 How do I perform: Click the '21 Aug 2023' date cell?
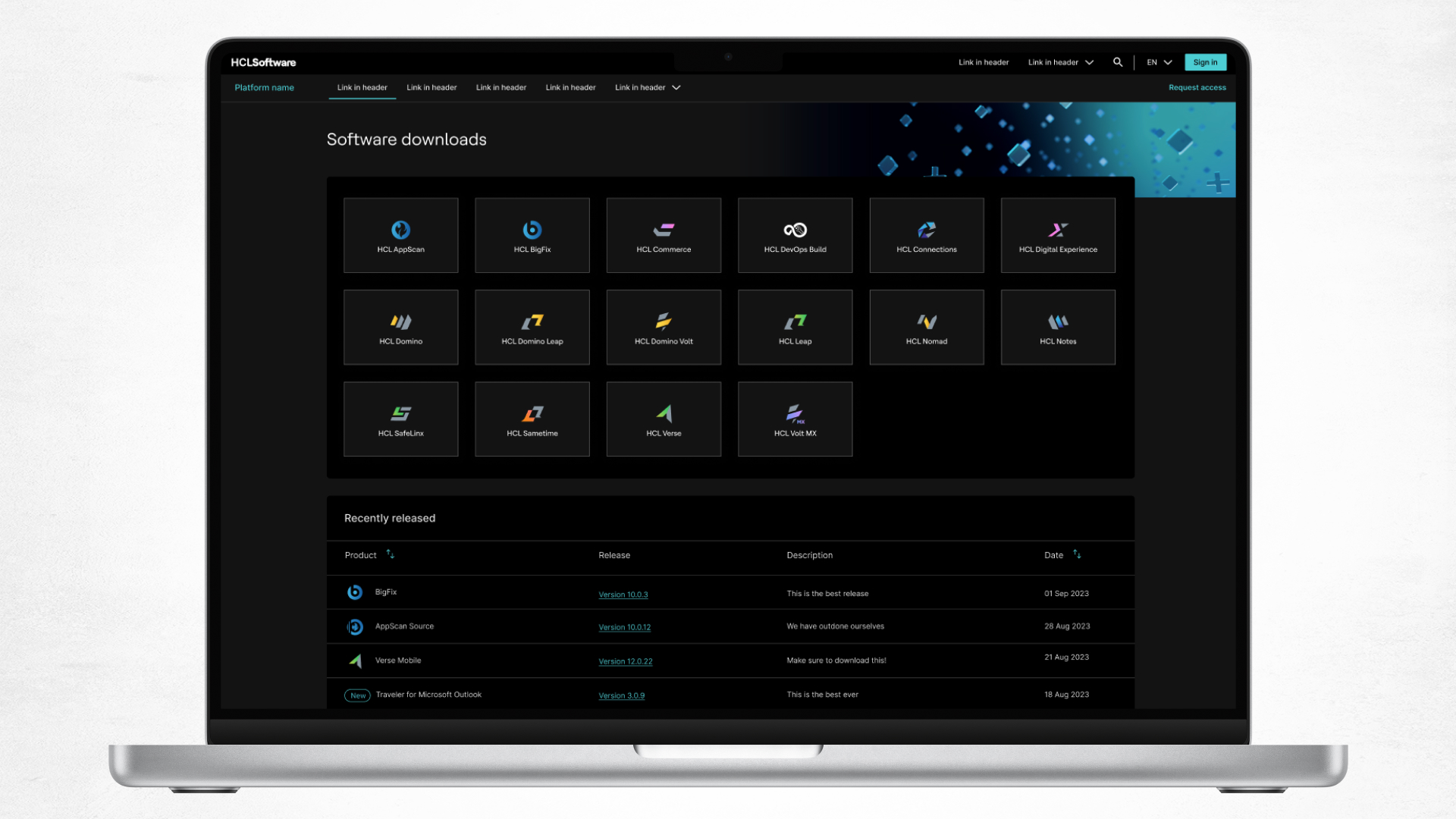pos(1066,657)
